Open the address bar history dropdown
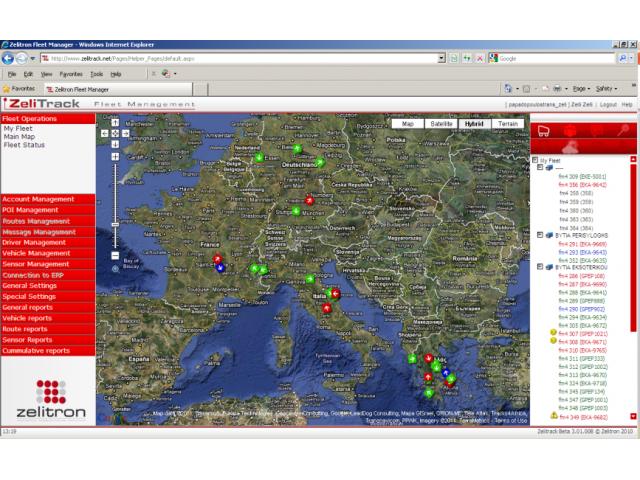Viewport: 640px width, 480px height. (441, 58)
